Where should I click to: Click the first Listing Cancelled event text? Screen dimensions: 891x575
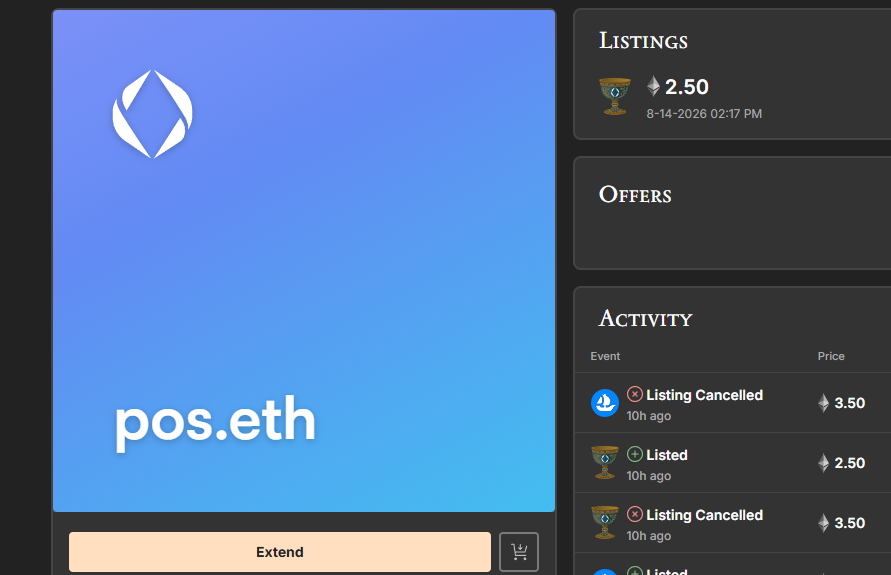coord(704,395)
